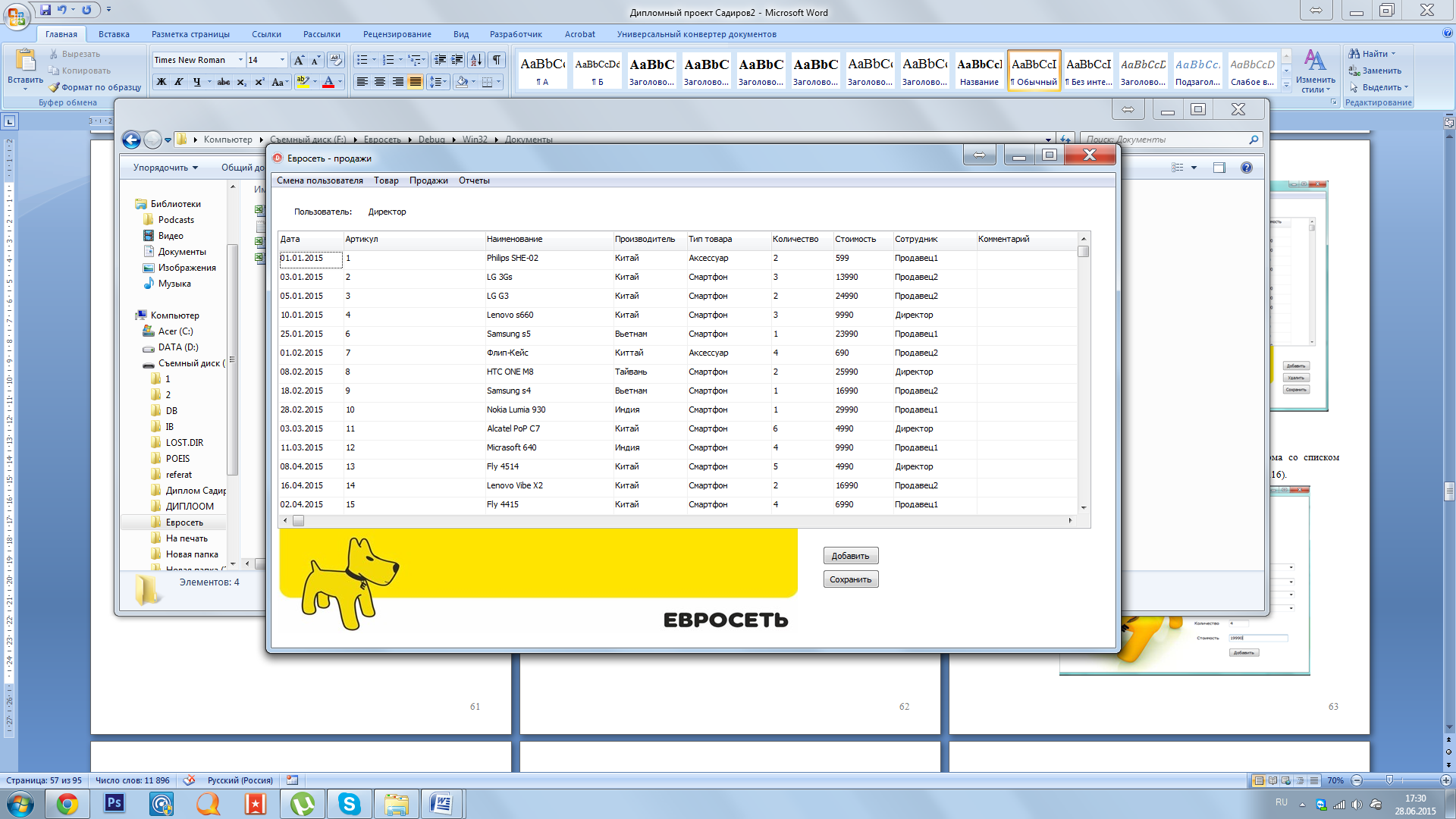Click the Добавить button
Viewport: 1456px width, 819px height.
tap(851, 556)
